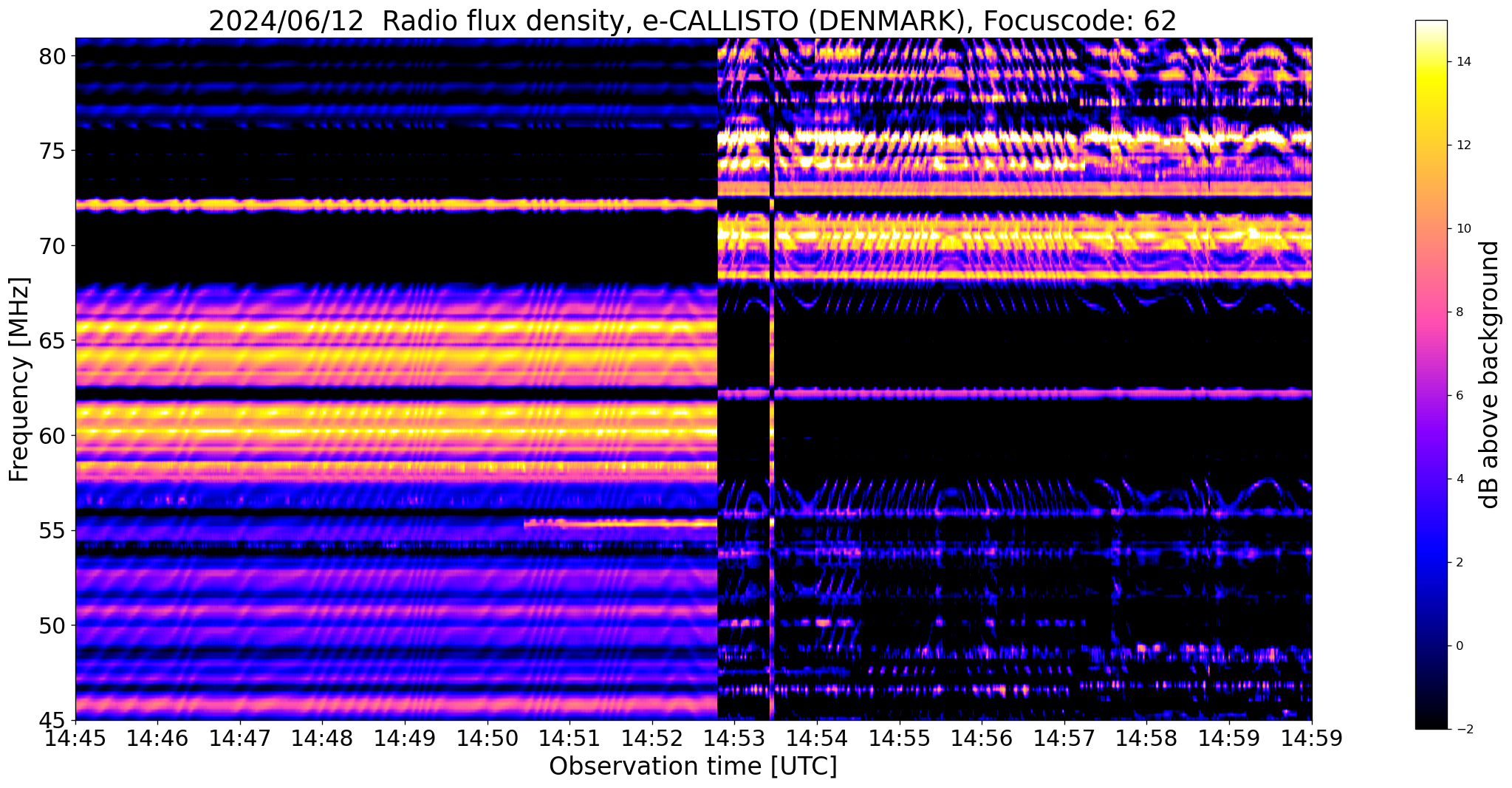Viewport: 1512px width, 788px height.
Task: Click the 14:50 time tick label
Action: coord(488,738)
